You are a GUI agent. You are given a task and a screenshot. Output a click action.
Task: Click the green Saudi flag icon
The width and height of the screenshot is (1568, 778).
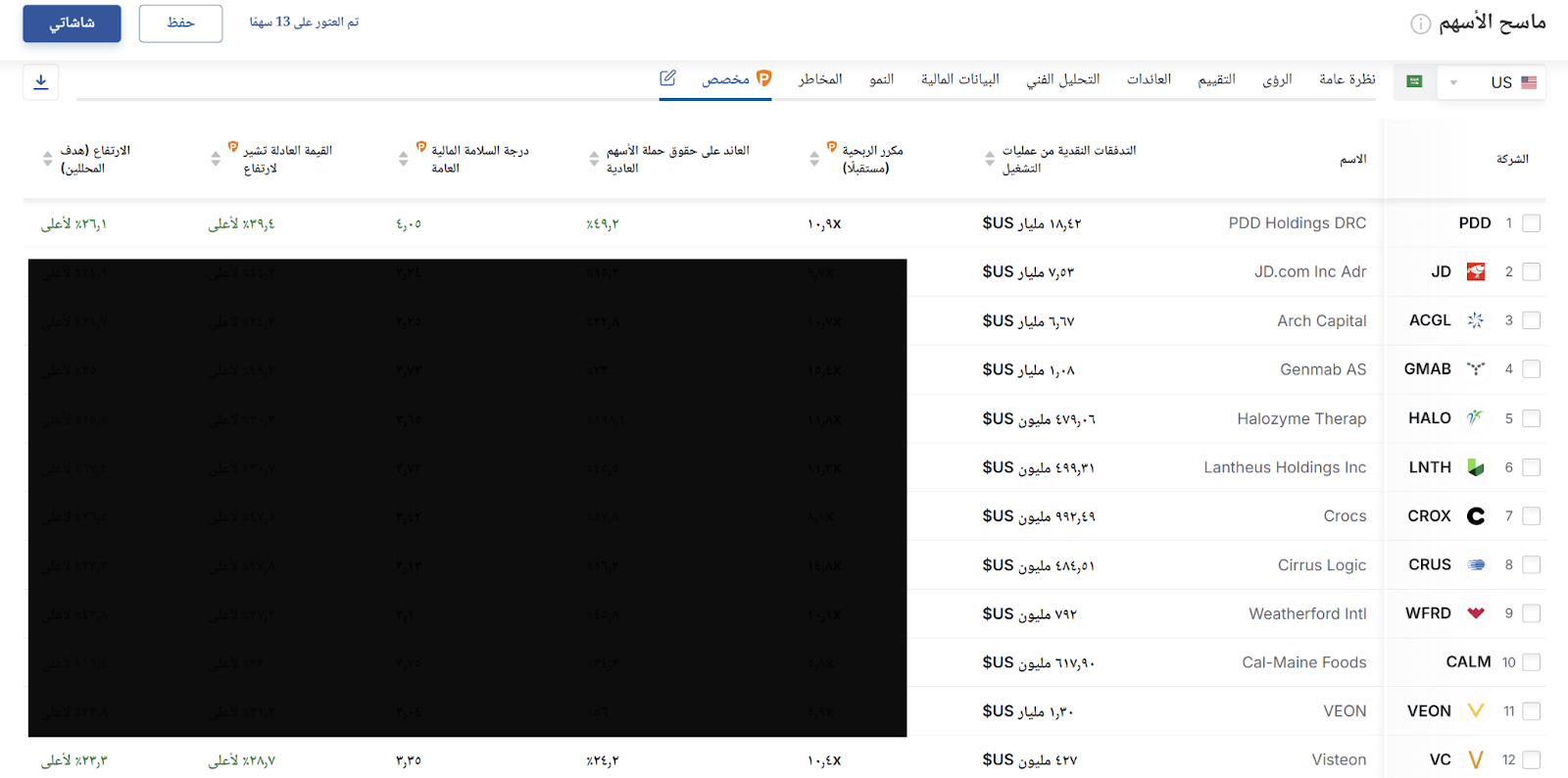(1414, 81)
